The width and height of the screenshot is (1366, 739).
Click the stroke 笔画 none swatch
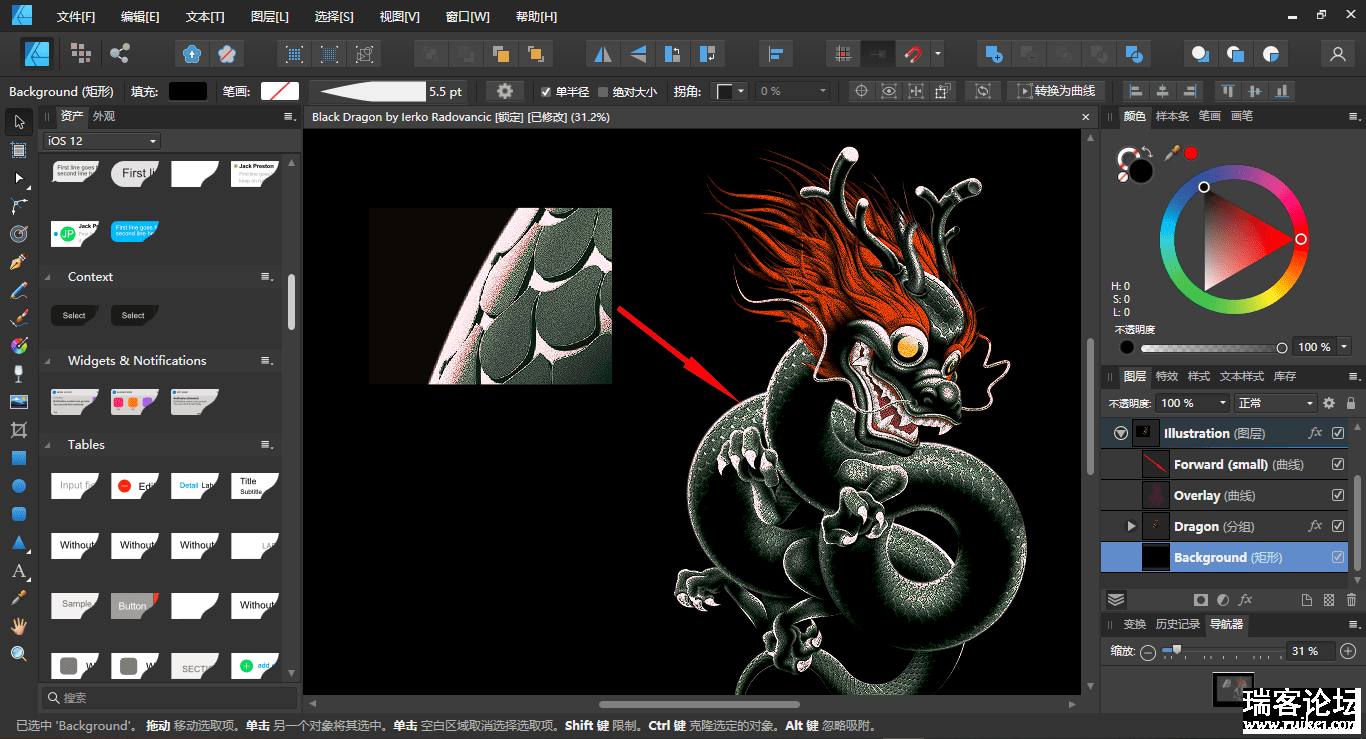pyautogui.click(x=280, y=91)
